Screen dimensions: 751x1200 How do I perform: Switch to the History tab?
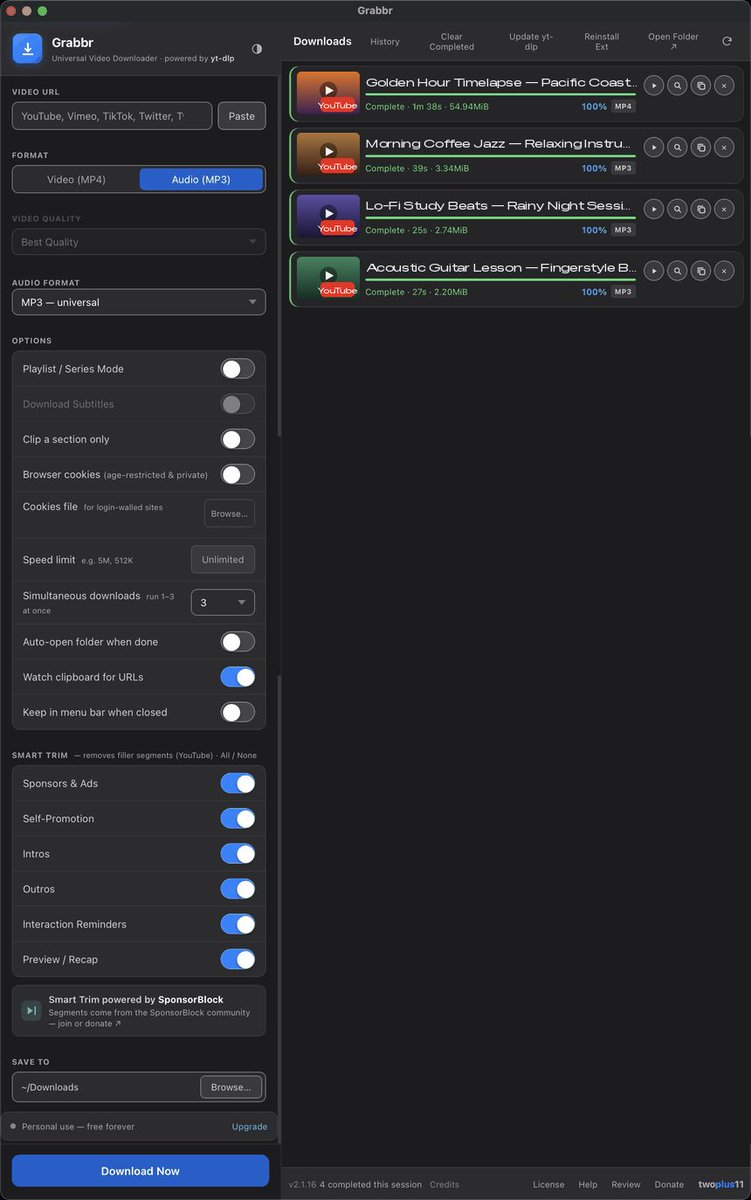point(385,42)
